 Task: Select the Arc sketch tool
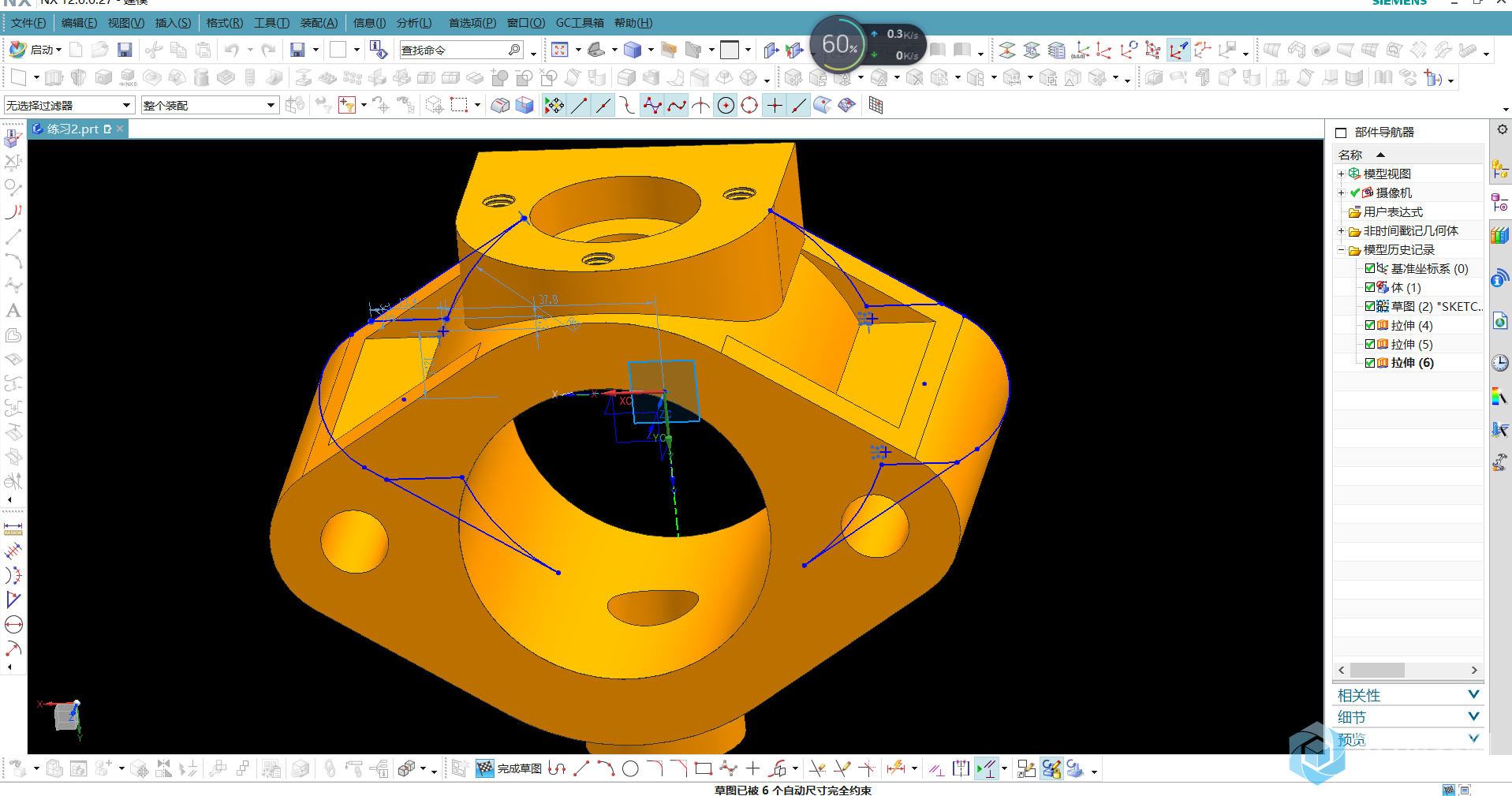606,768
